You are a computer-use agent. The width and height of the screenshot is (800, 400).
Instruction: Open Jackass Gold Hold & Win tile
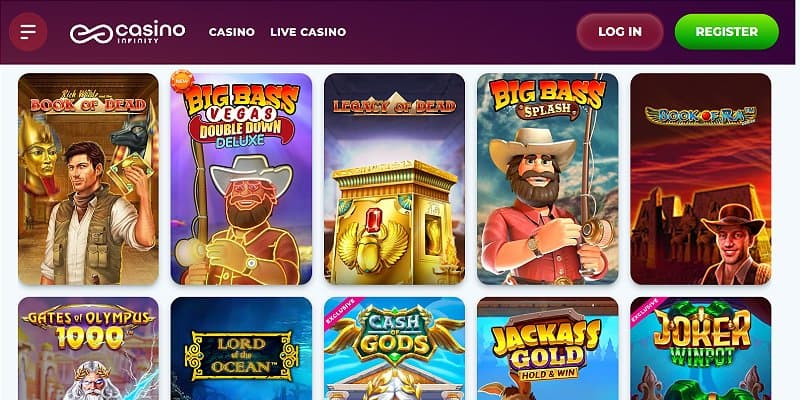point(547,348)
